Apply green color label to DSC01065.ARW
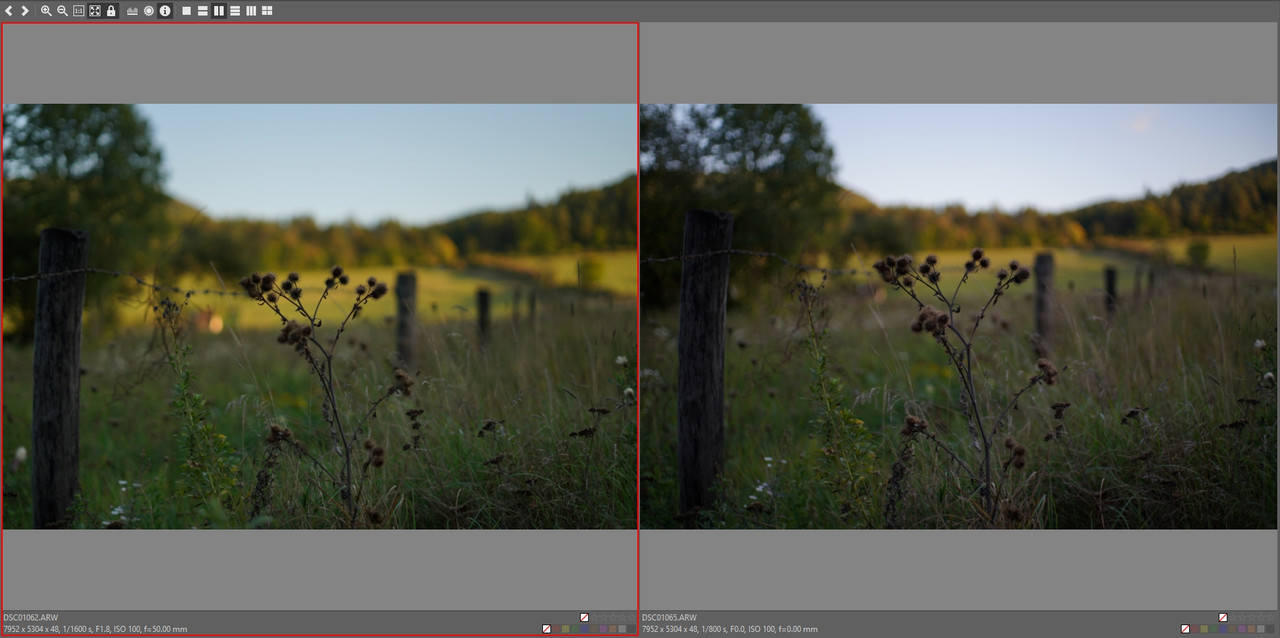Viewport: 1280px width, 638px height. point(1213,629)
